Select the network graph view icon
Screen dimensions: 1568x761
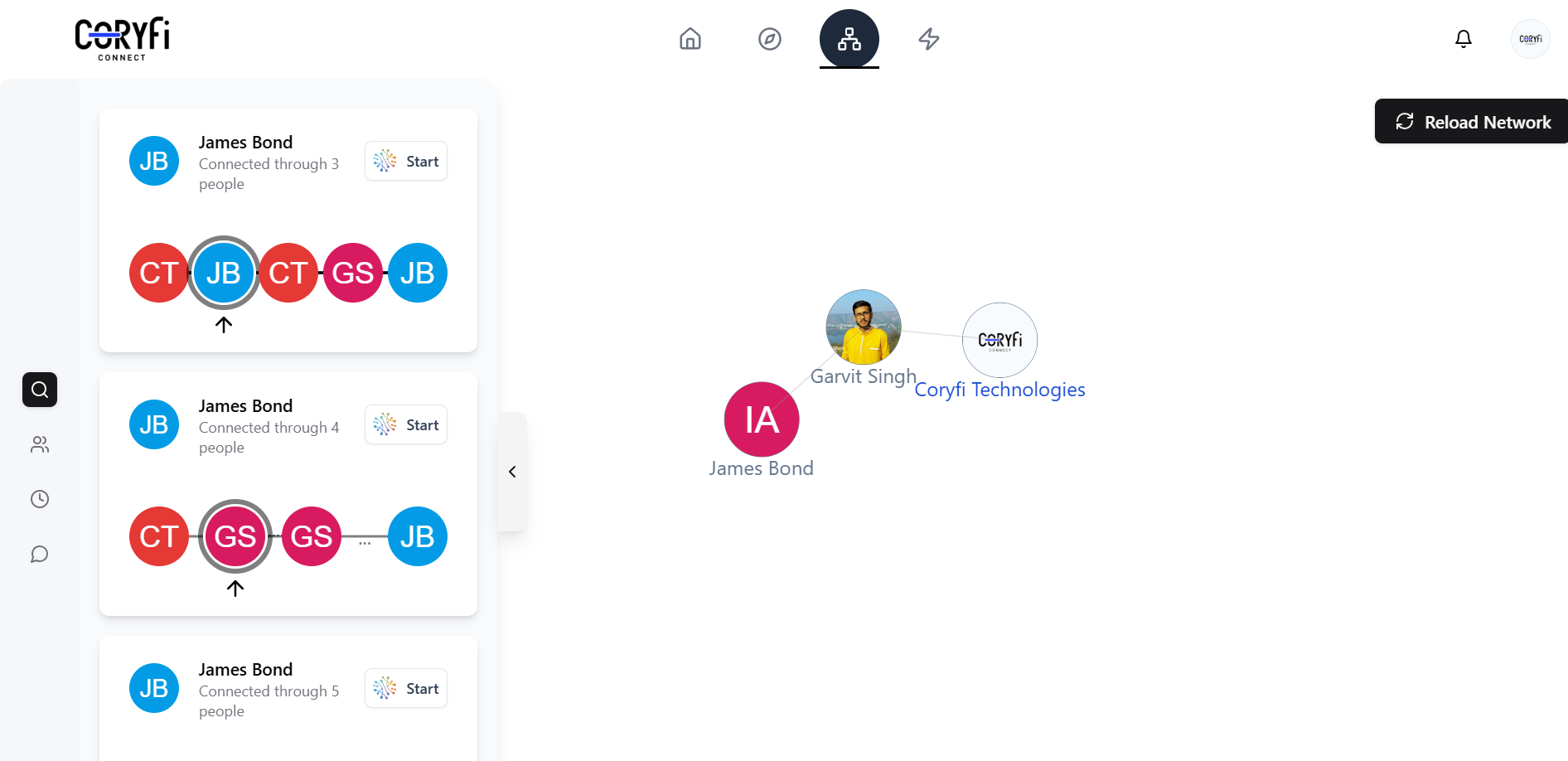849,39
